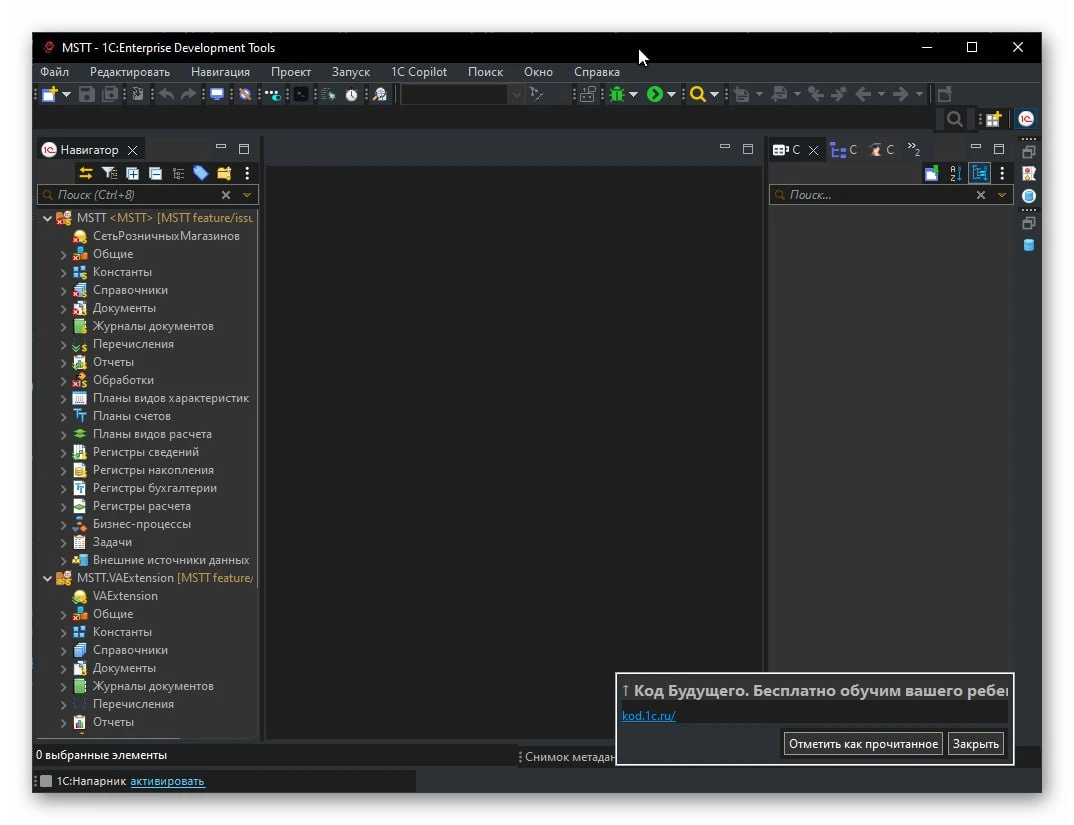The width and height of the screenshot is (1074, 825).
Task: Open Navigator view menu three dots
Action: (x=247, y=173)
